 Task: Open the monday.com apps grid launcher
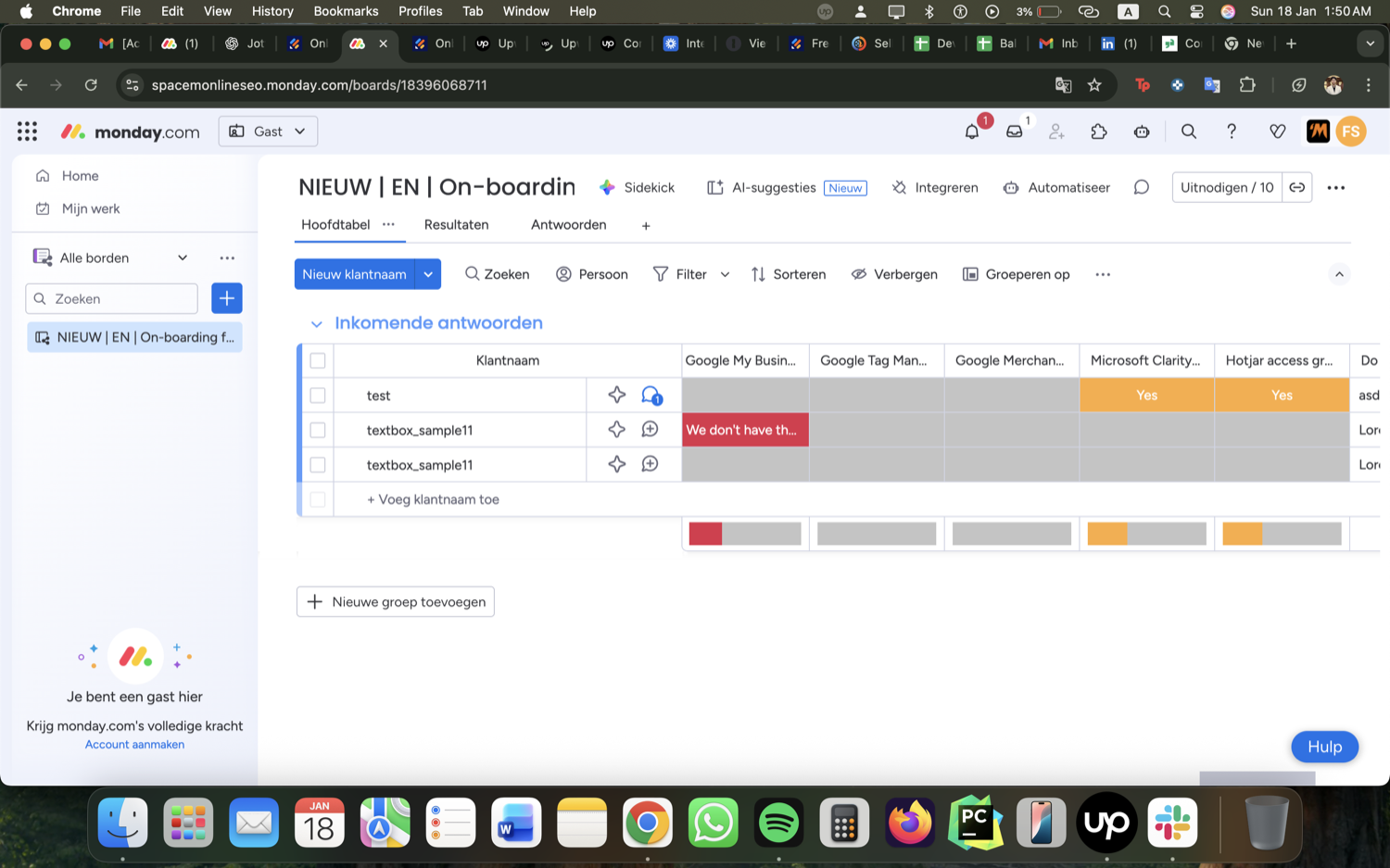click(27, 132)
